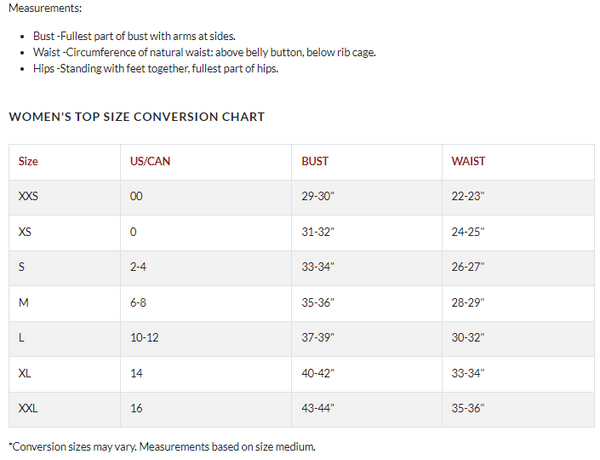
Task: Click the conversion sizes may vary footnote
Action: (162, 447)
